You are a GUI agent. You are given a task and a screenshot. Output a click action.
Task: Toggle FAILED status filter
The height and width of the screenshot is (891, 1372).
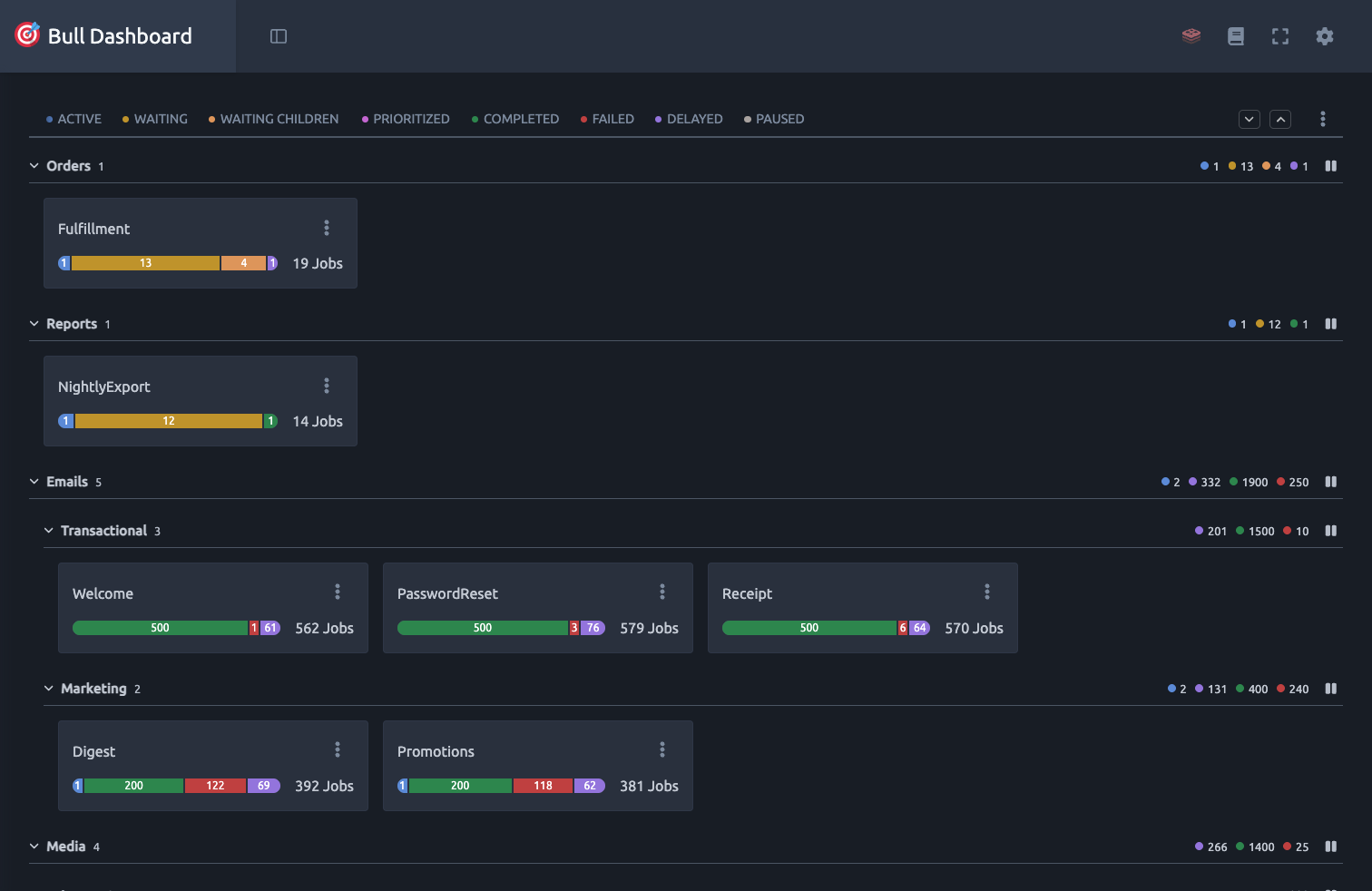coord(608,119)
